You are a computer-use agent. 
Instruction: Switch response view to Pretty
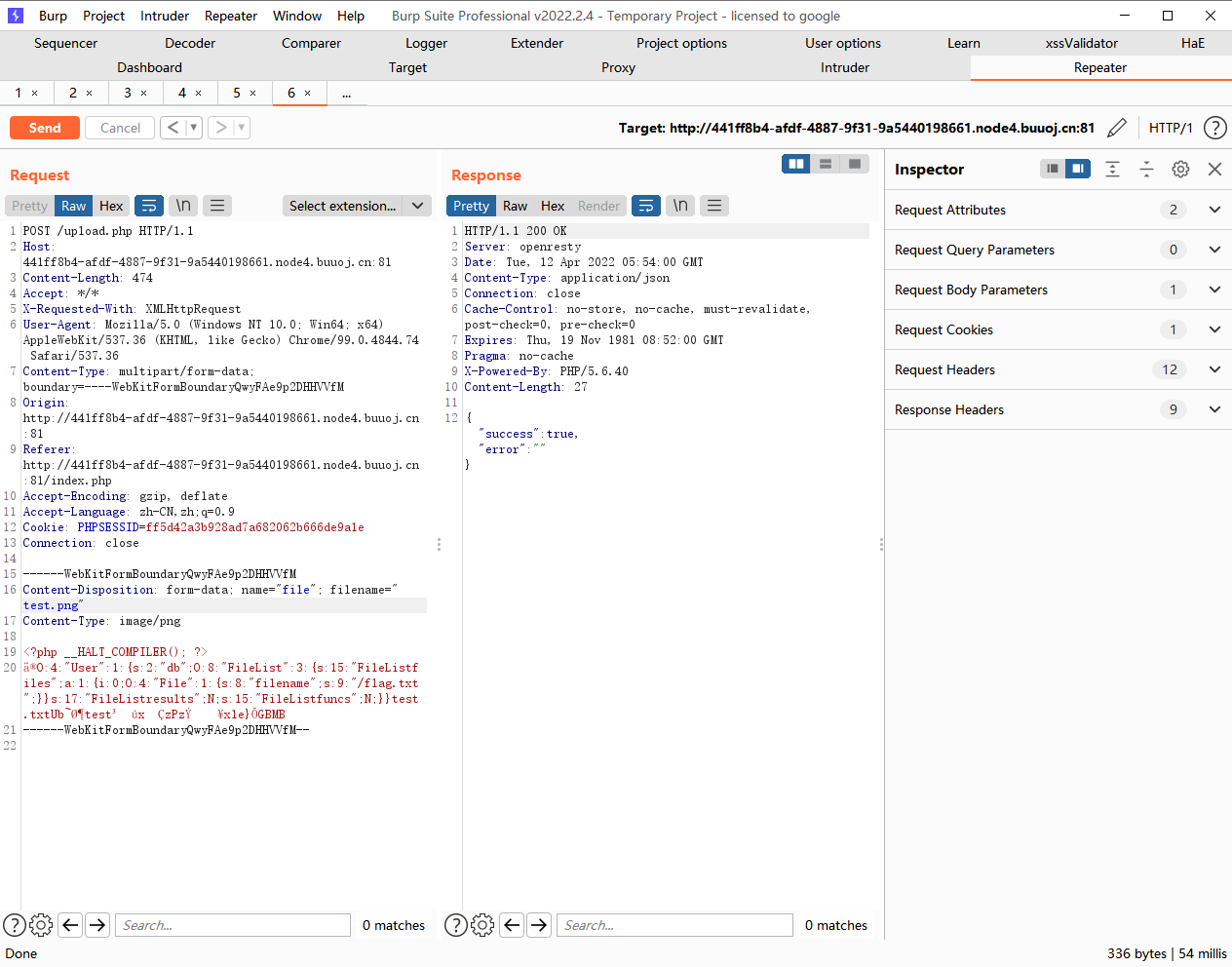pos(472,206)
